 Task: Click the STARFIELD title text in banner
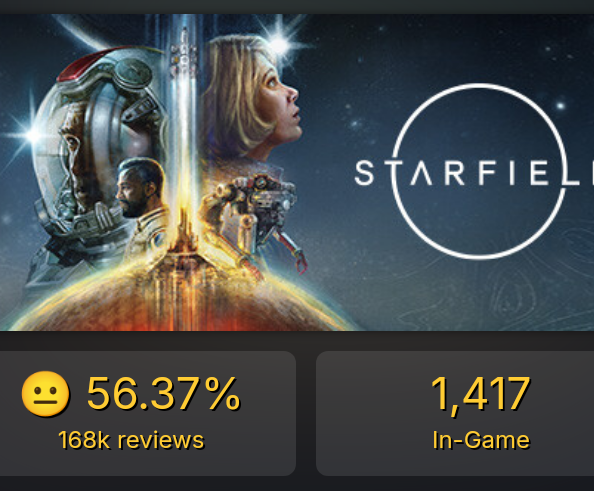[474, 173]
